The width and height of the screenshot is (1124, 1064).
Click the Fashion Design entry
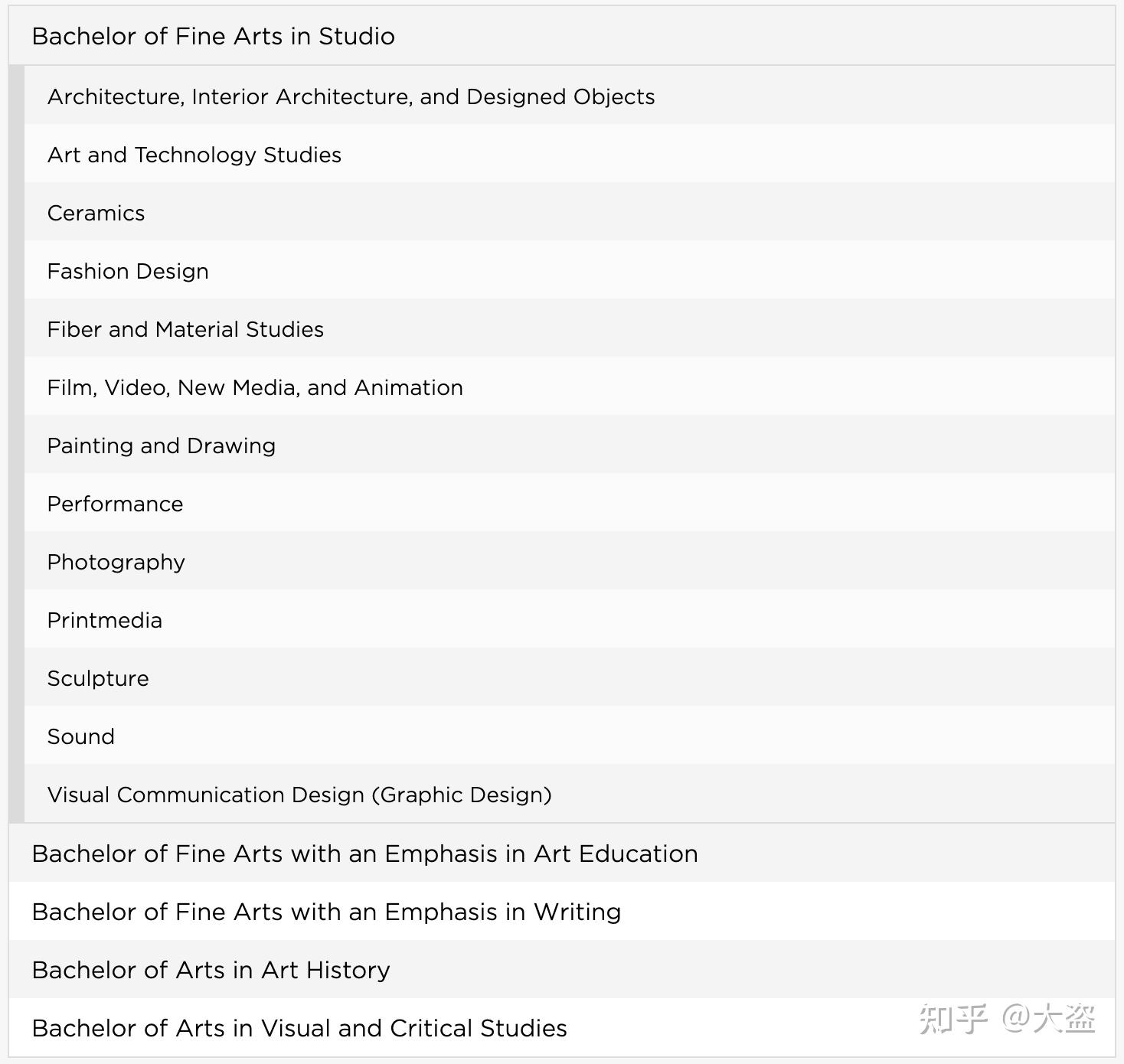coord(128,271)
